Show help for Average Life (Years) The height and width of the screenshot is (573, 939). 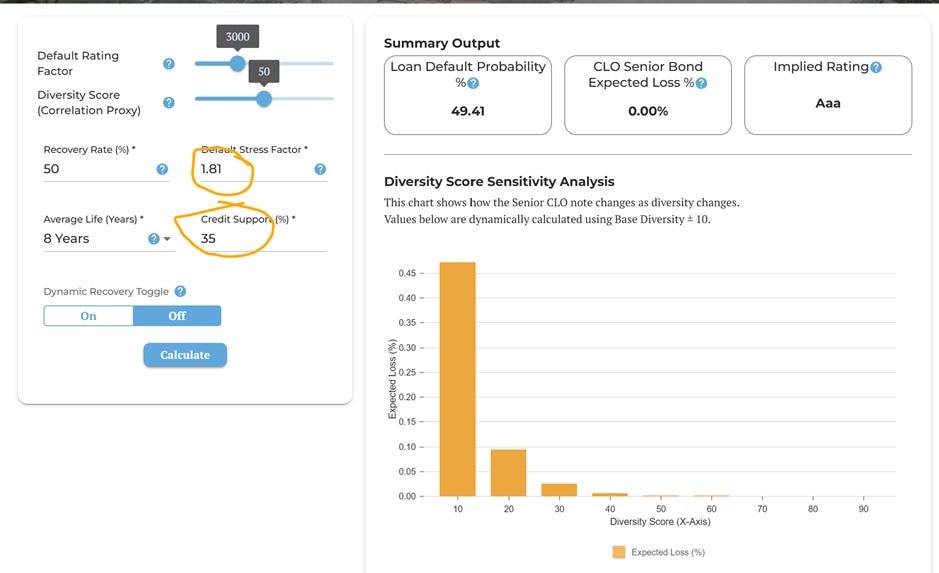154,239
